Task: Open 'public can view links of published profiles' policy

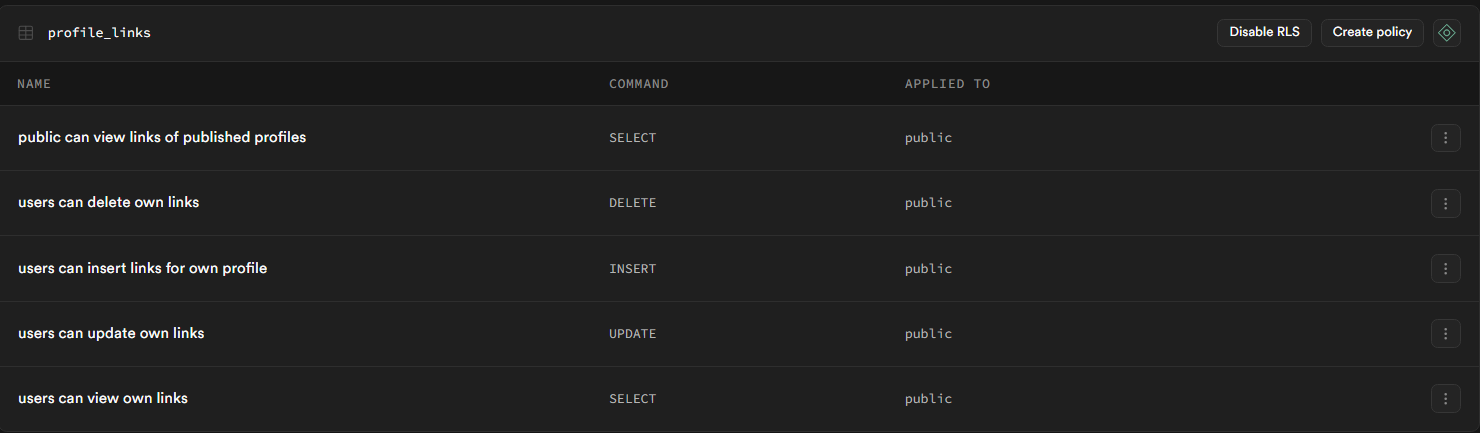Action: pos(162,137)
